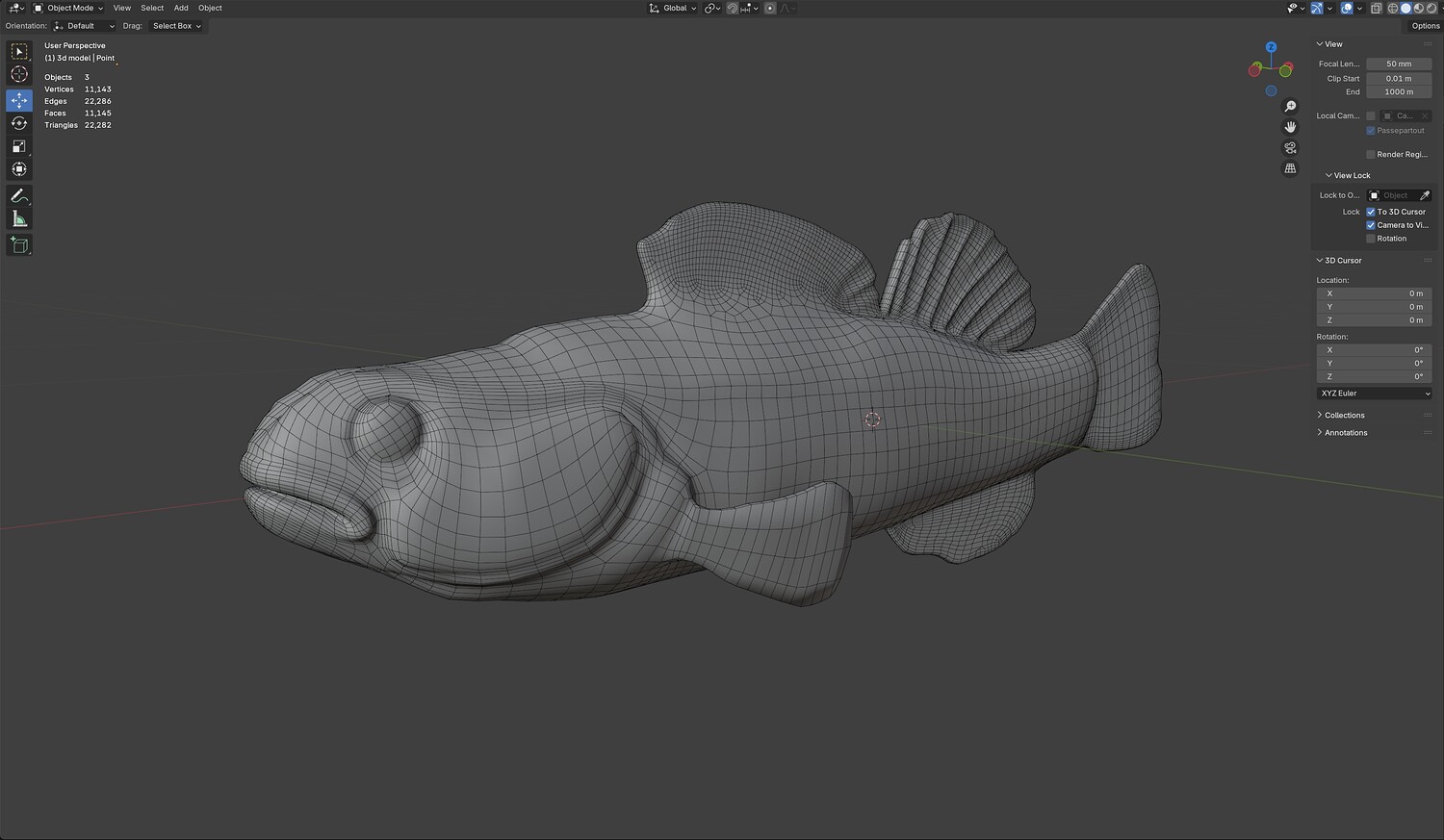1444x840 pixels.
Task: Open the object visibility eye menu
Action: click(1295, 8)
